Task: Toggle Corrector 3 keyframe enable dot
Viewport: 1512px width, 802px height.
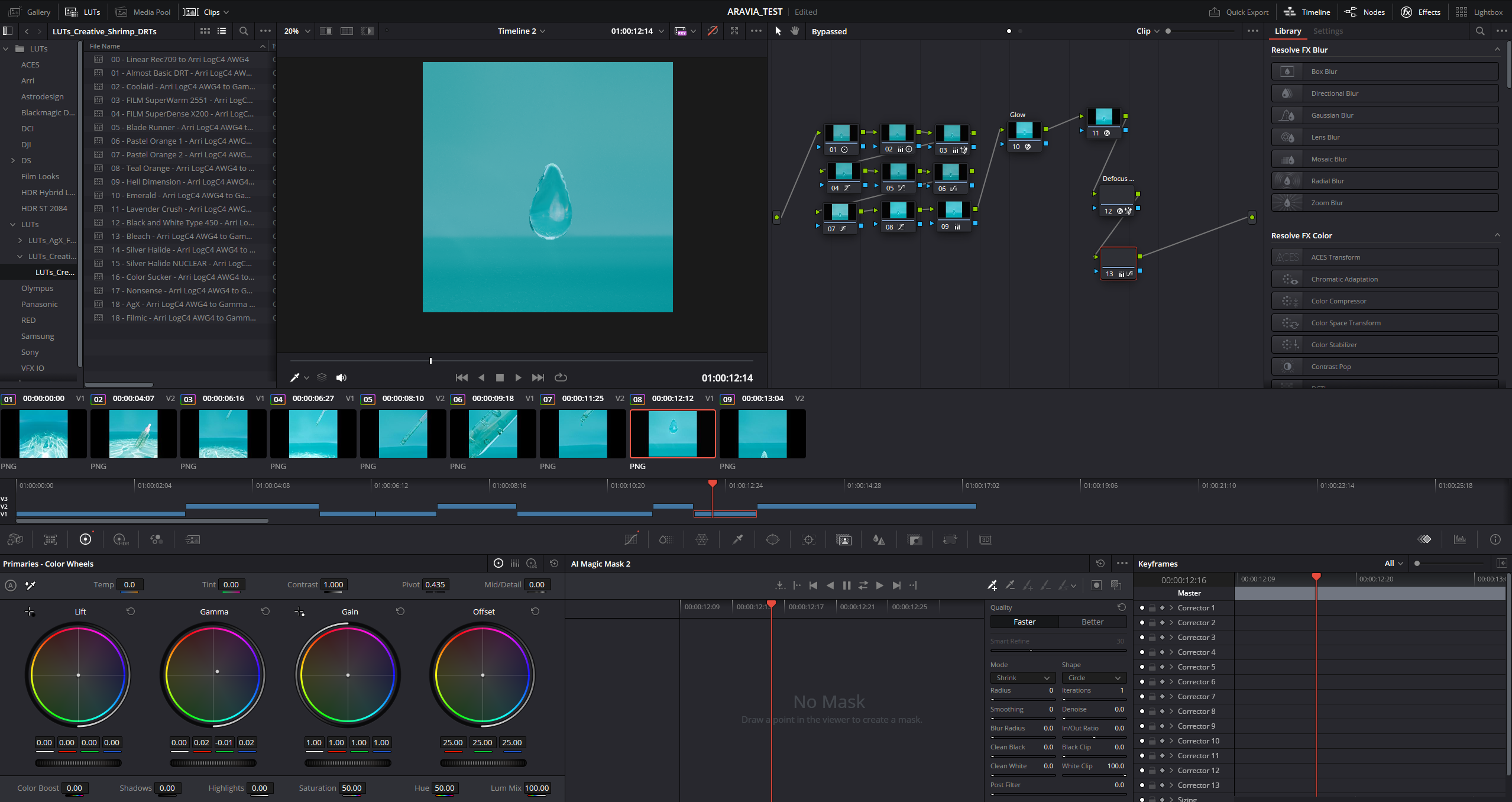Action: tap(1142, 638)
